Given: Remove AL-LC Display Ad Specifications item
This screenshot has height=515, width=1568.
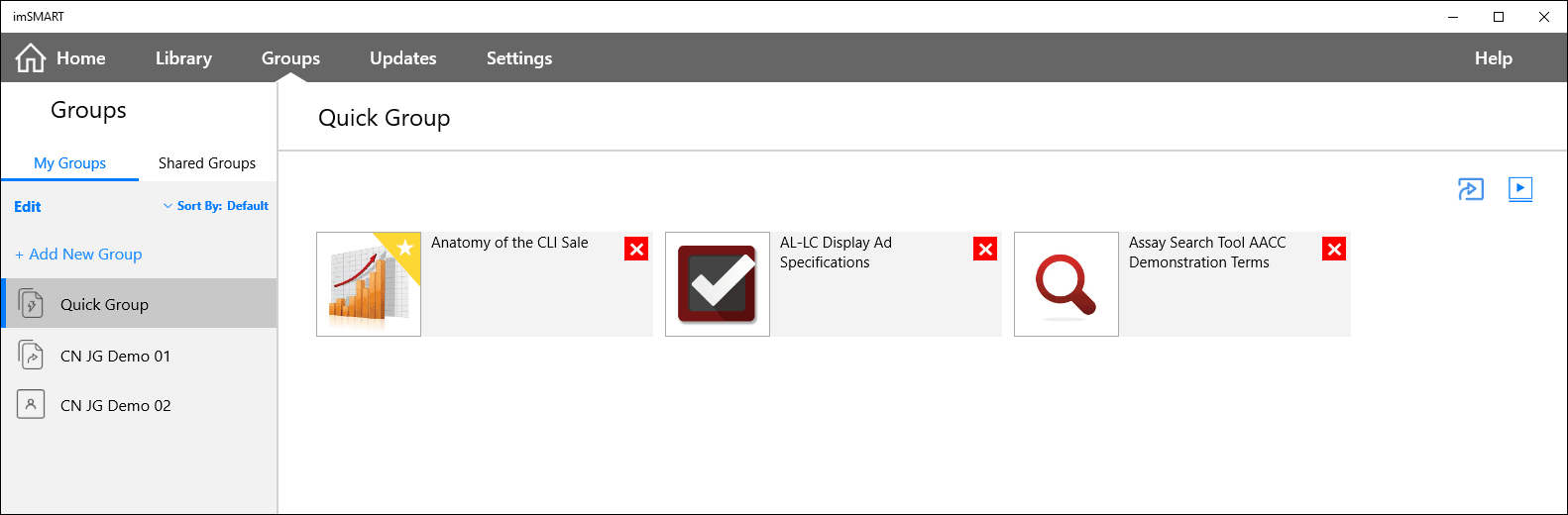Looking at the screenshot, I should 985,249.
